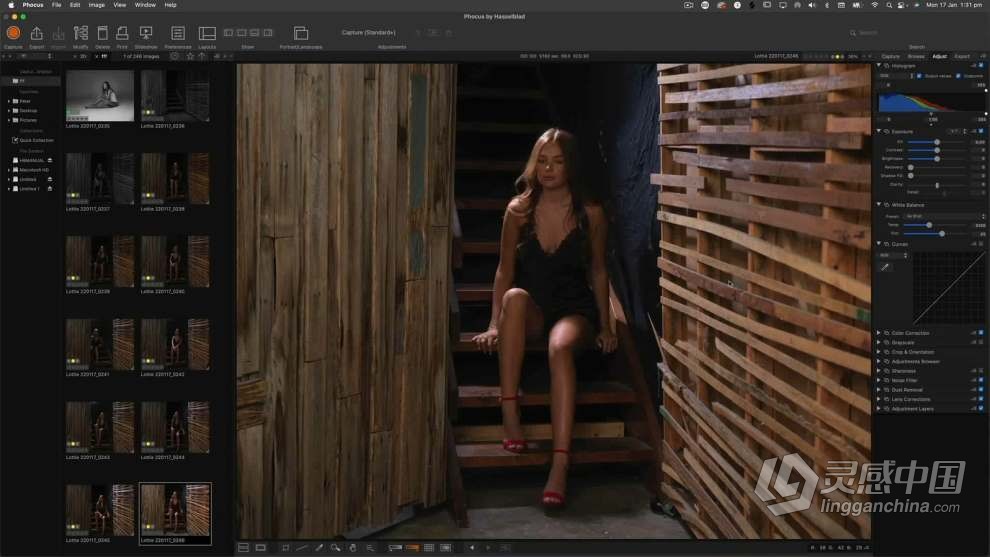The width and height of the screenshot is (990, 557).
Task: Toggle the Output values checkbox
Action: pos(919,76)
